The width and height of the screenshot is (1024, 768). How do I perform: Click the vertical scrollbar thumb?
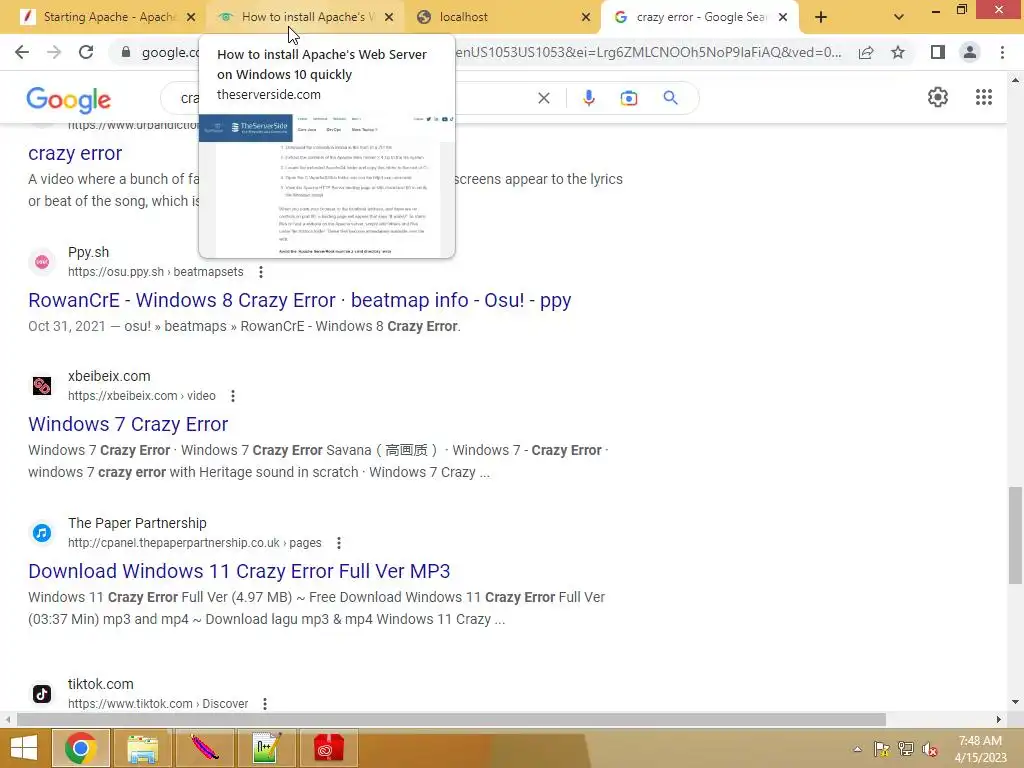pos(1015,535)
